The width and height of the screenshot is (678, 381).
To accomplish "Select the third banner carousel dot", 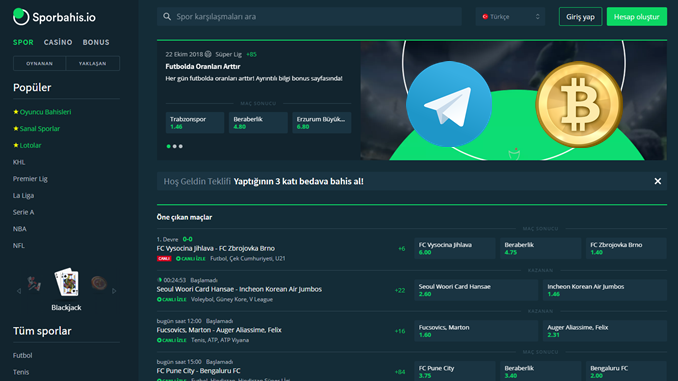I will [181, 146].
